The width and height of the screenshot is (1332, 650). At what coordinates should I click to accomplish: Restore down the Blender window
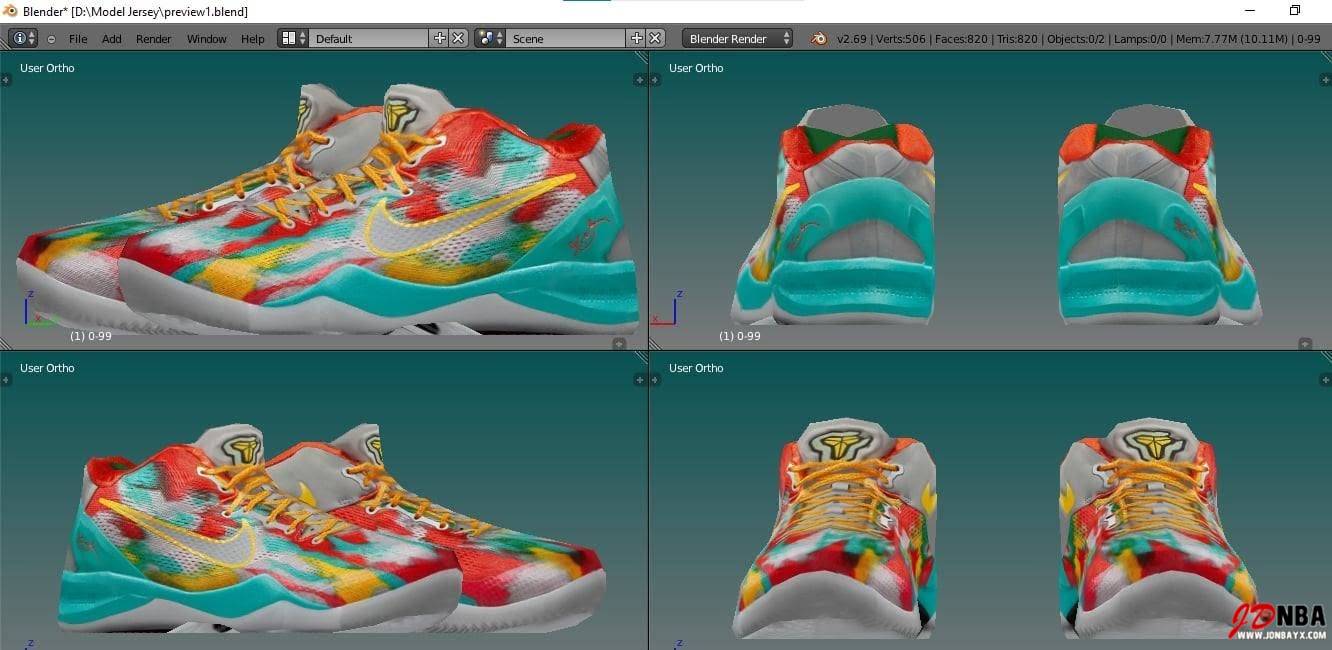(x=1295, y=10)
